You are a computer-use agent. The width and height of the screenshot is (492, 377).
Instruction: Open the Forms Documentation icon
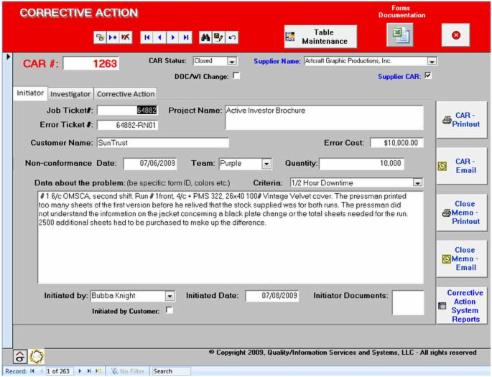tap(400, 35)
